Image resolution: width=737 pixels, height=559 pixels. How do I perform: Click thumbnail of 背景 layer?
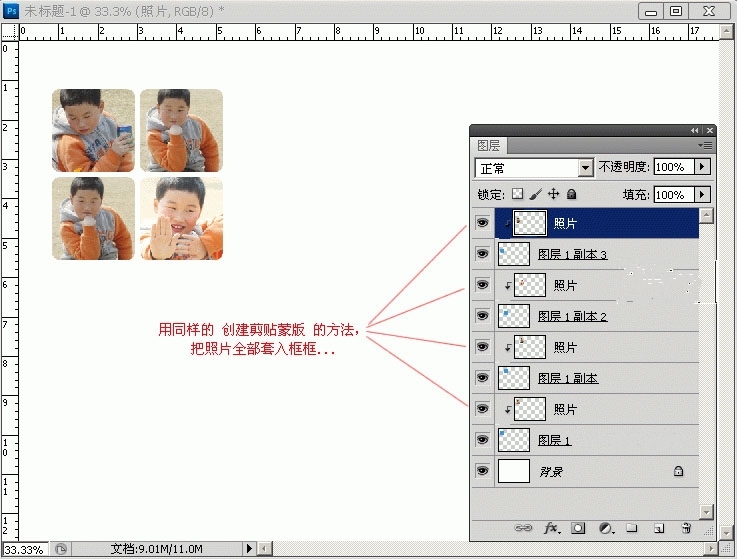point(513,471)
